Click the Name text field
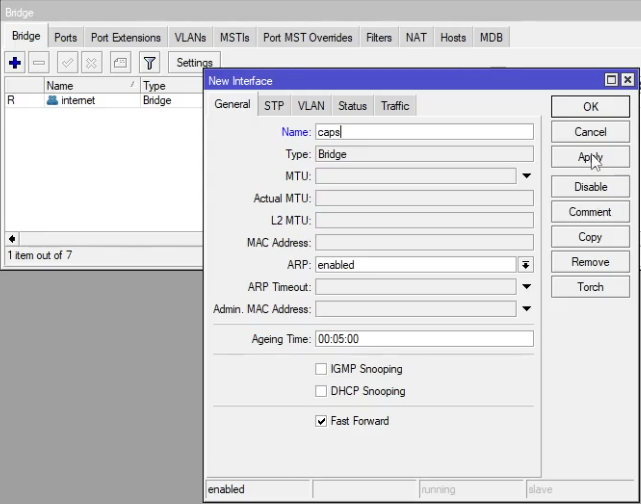Image resolution: width=641 pixels, height=504 pixels. tap(424, 131)
